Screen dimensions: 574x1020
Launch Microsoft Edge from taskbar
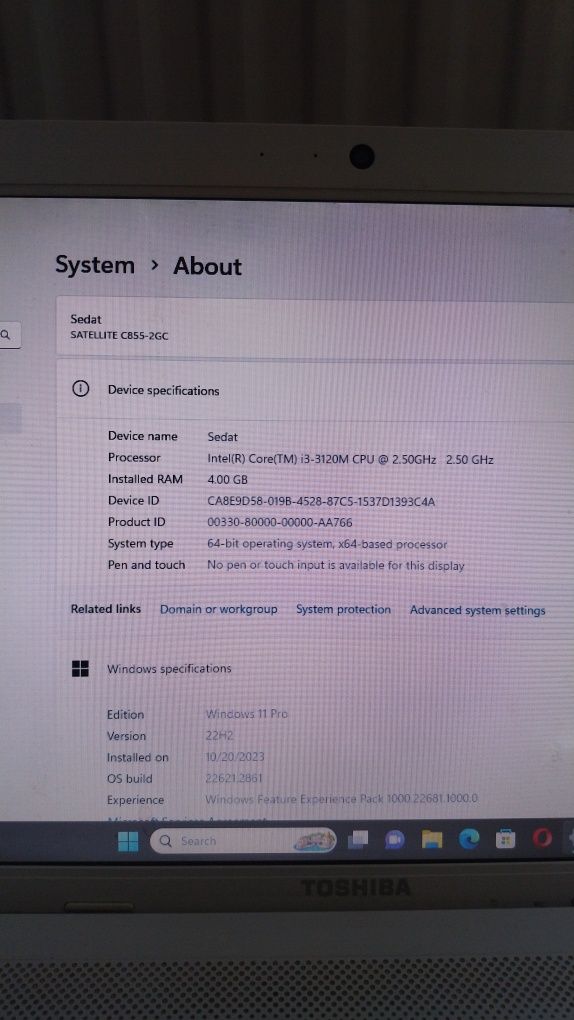click(469, 839)
